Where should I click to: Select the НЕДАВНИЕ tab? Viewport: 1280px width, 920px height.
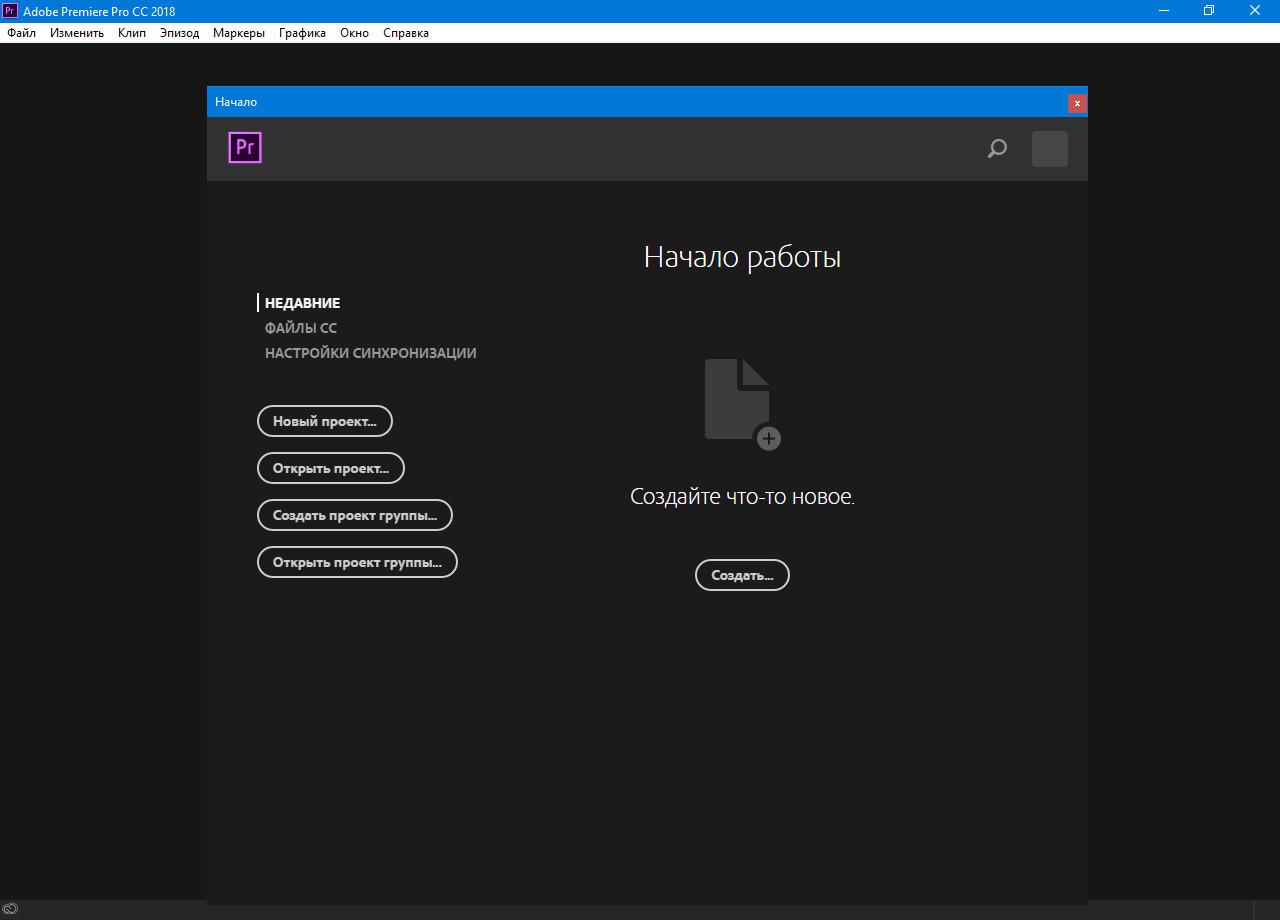click(x=302, y=303)
